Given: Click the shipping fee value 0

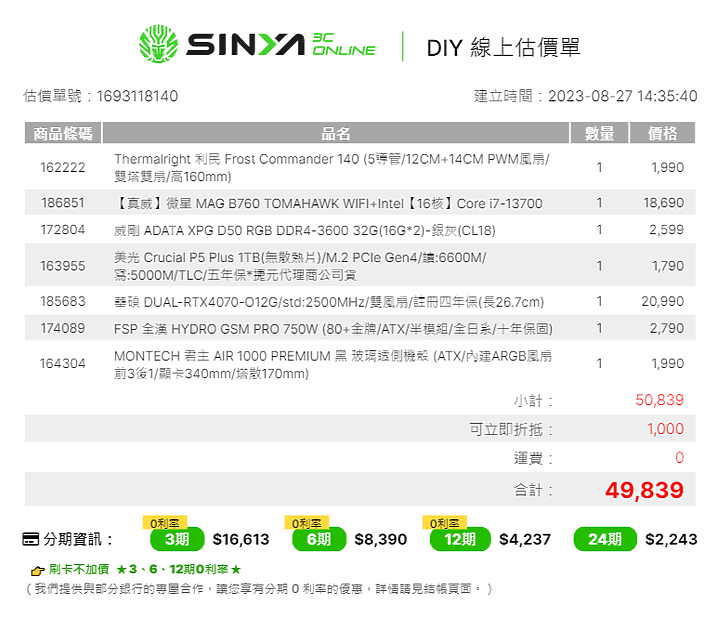Looking at the screenshot, I should tap(680, 457).
